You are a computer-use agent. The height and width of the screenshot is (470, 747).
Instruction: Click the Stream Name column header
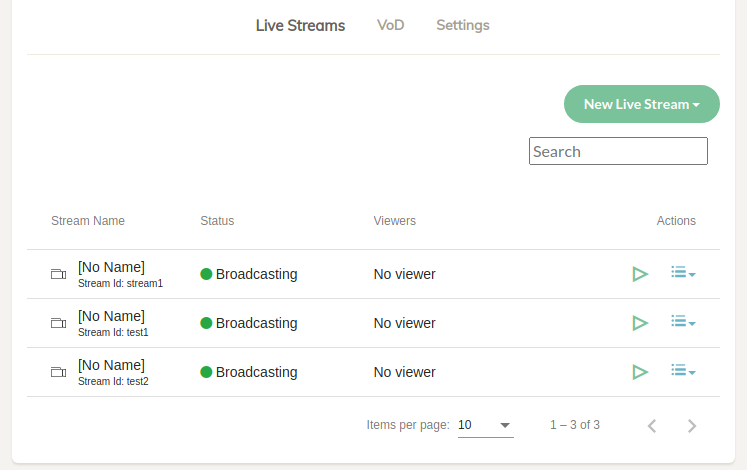(88, 221)
